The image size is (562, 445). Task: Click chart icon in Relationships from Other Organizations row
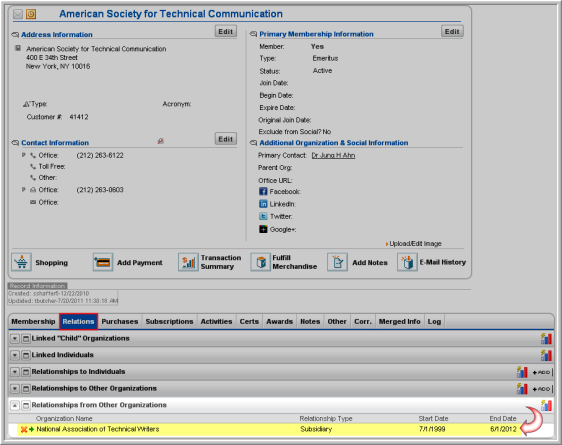tap(546, 405)
